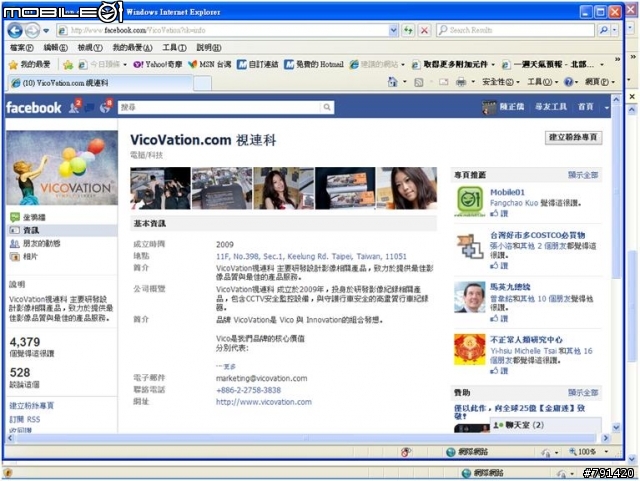Open the favorites star icon
The height and width of the screenshot is (481, 640).
tap(13, 65)
